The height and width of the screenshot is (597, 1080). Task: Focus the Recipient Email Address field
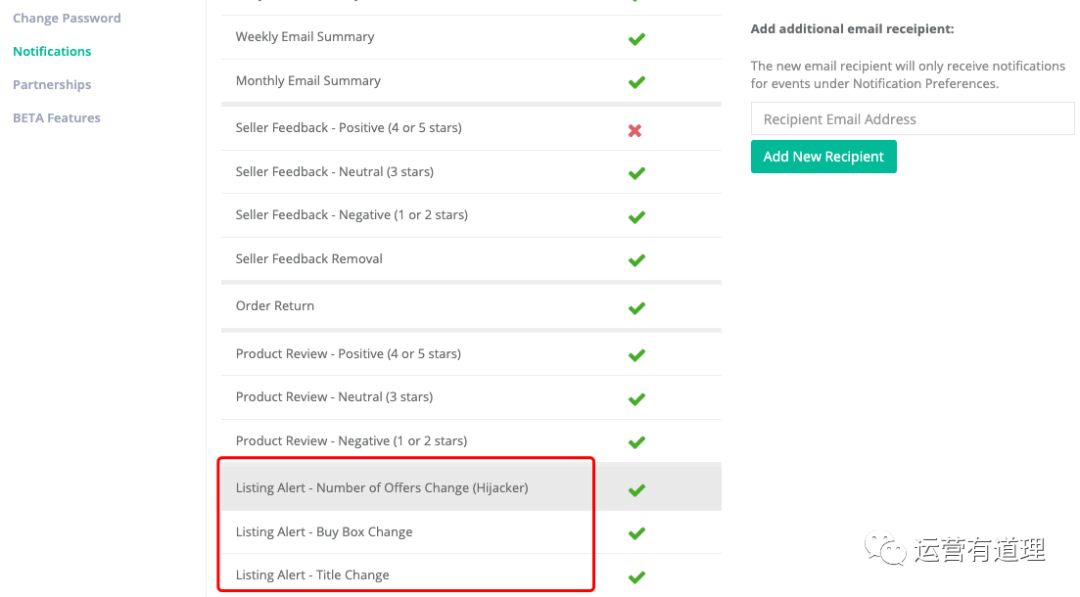pos(912,119)
